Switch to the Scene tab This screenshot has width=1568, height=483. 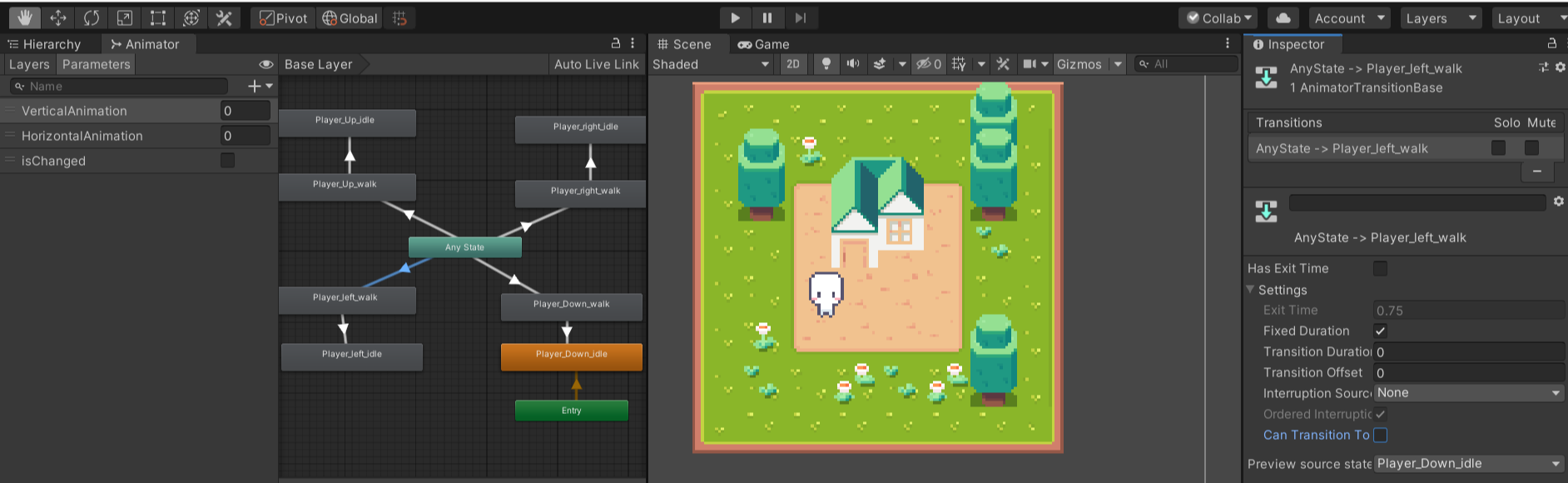click(684, 44)
